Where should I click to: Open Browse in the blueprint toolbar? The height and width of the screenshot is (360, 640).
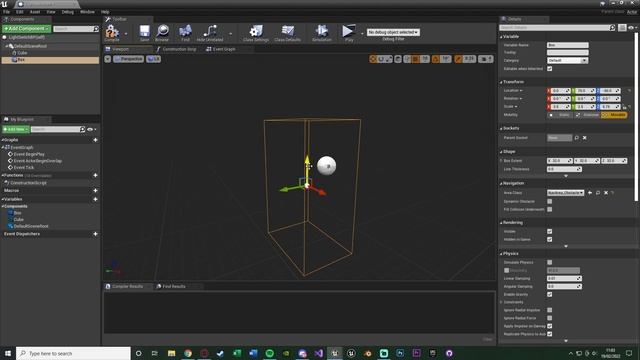pyautogui.click(x=162, y=32)
